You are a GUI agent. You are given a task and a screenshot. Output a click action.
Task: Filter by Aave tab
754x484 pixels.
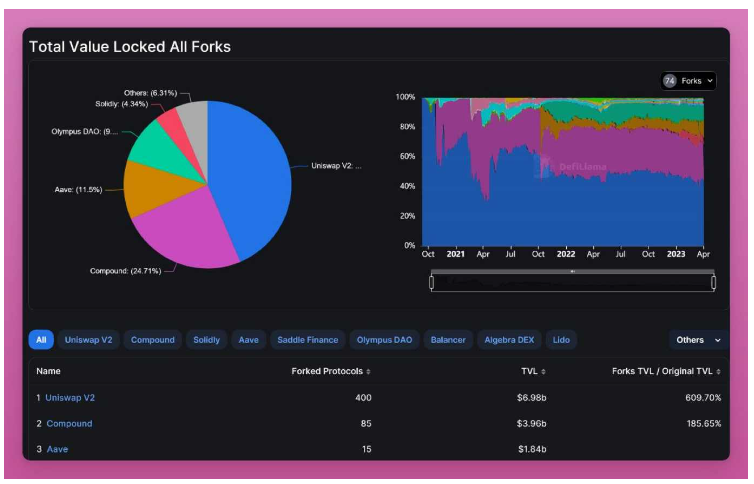[x=249, y=340]
